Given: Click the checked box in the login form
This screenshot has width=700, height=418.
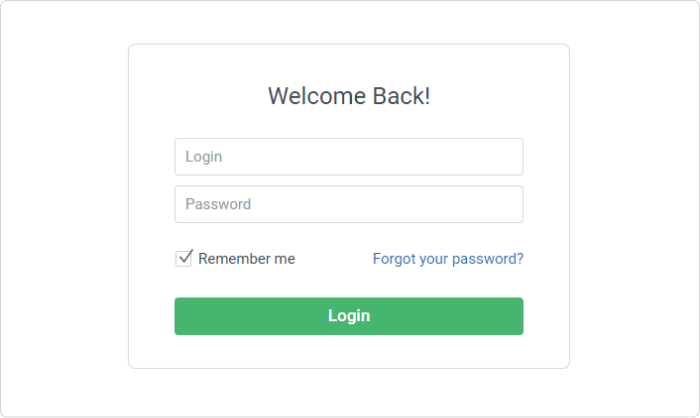Looking at the screenshot, I should coord(184,258).
